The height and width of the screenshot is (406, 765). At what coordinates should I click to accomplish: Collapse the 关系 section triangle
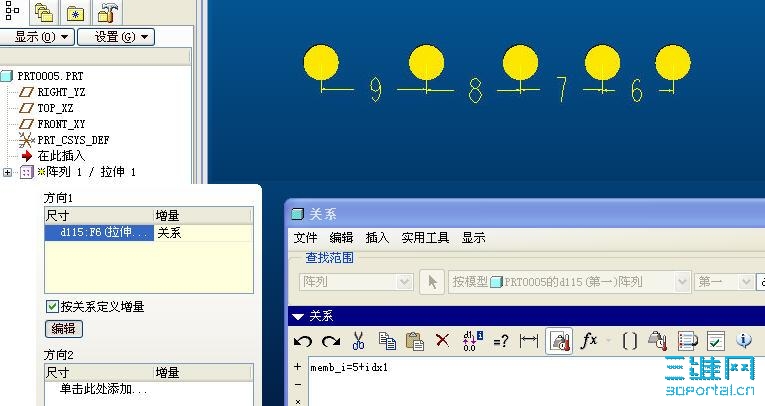coord(298,316)
